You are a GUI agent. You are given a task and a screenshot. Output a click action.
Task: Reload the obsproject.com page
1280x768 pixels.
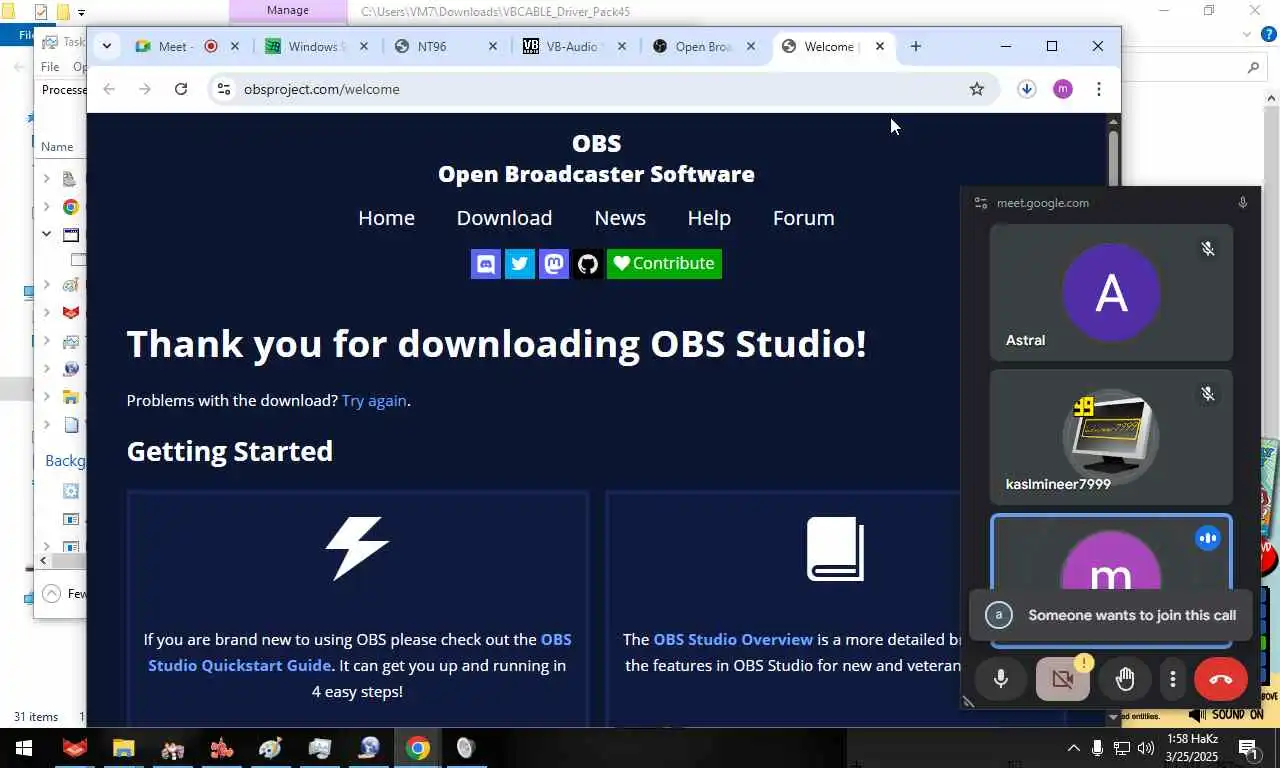181,89
